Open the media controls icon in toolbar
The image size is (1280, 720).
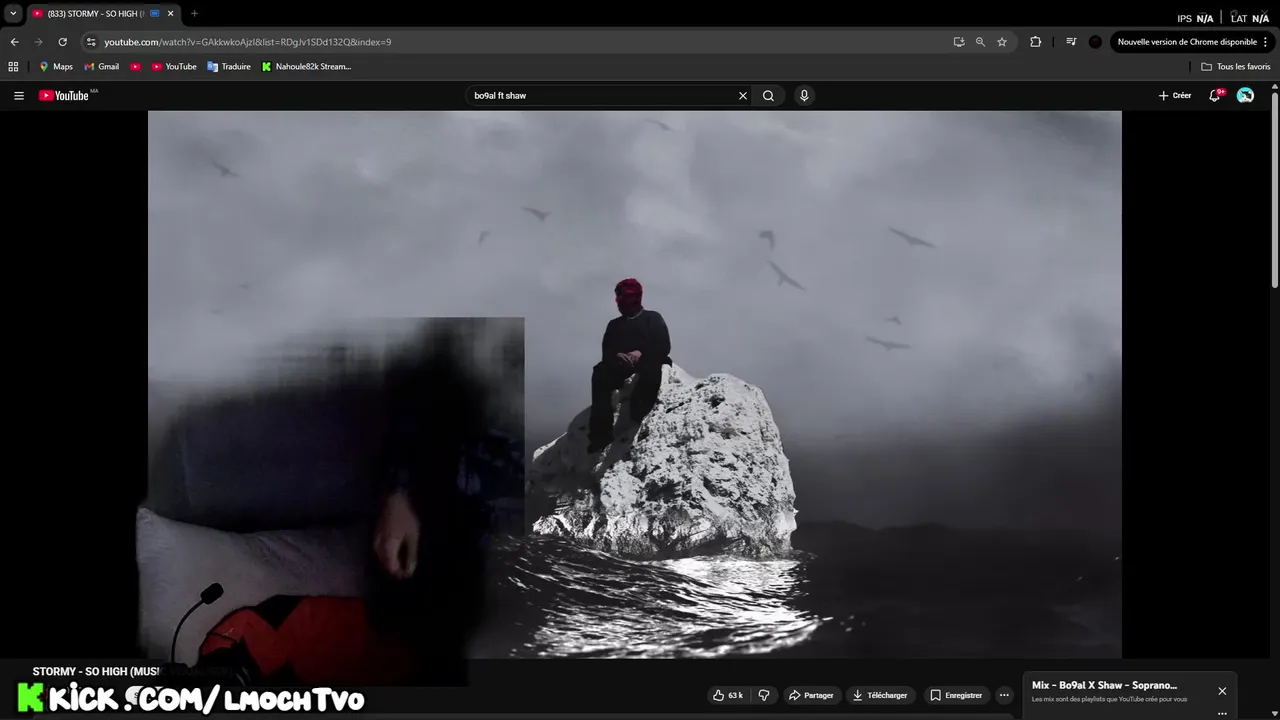coord(1071,42)
